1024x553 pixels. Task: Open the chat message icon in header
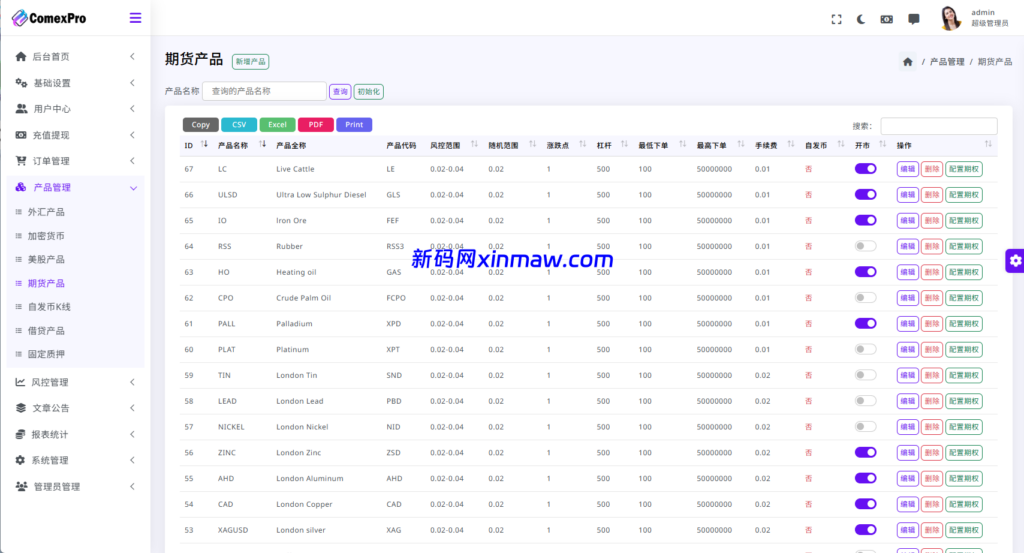[914, 19]
